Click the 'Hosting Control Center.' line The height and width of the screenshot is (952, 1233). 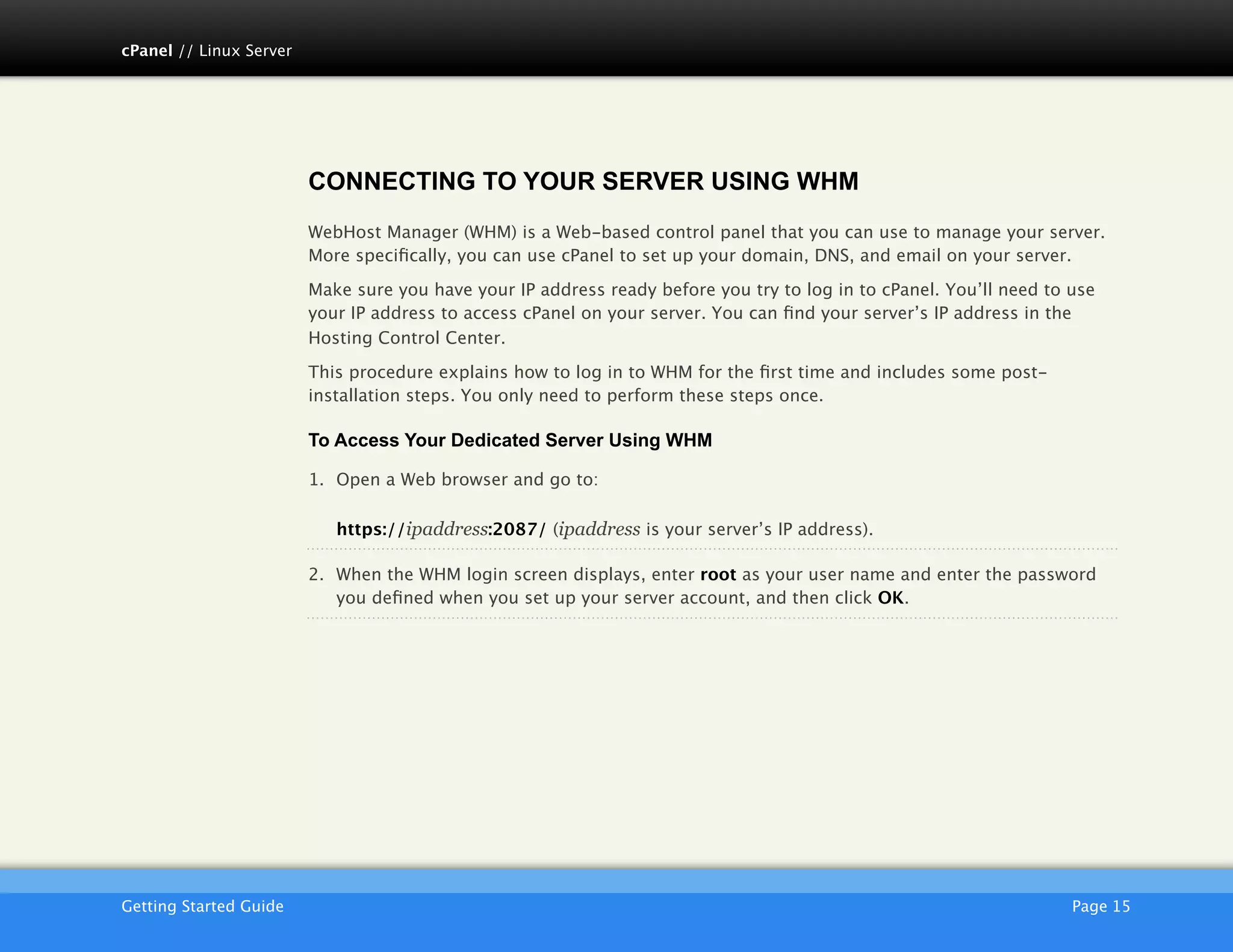(406, 338)
